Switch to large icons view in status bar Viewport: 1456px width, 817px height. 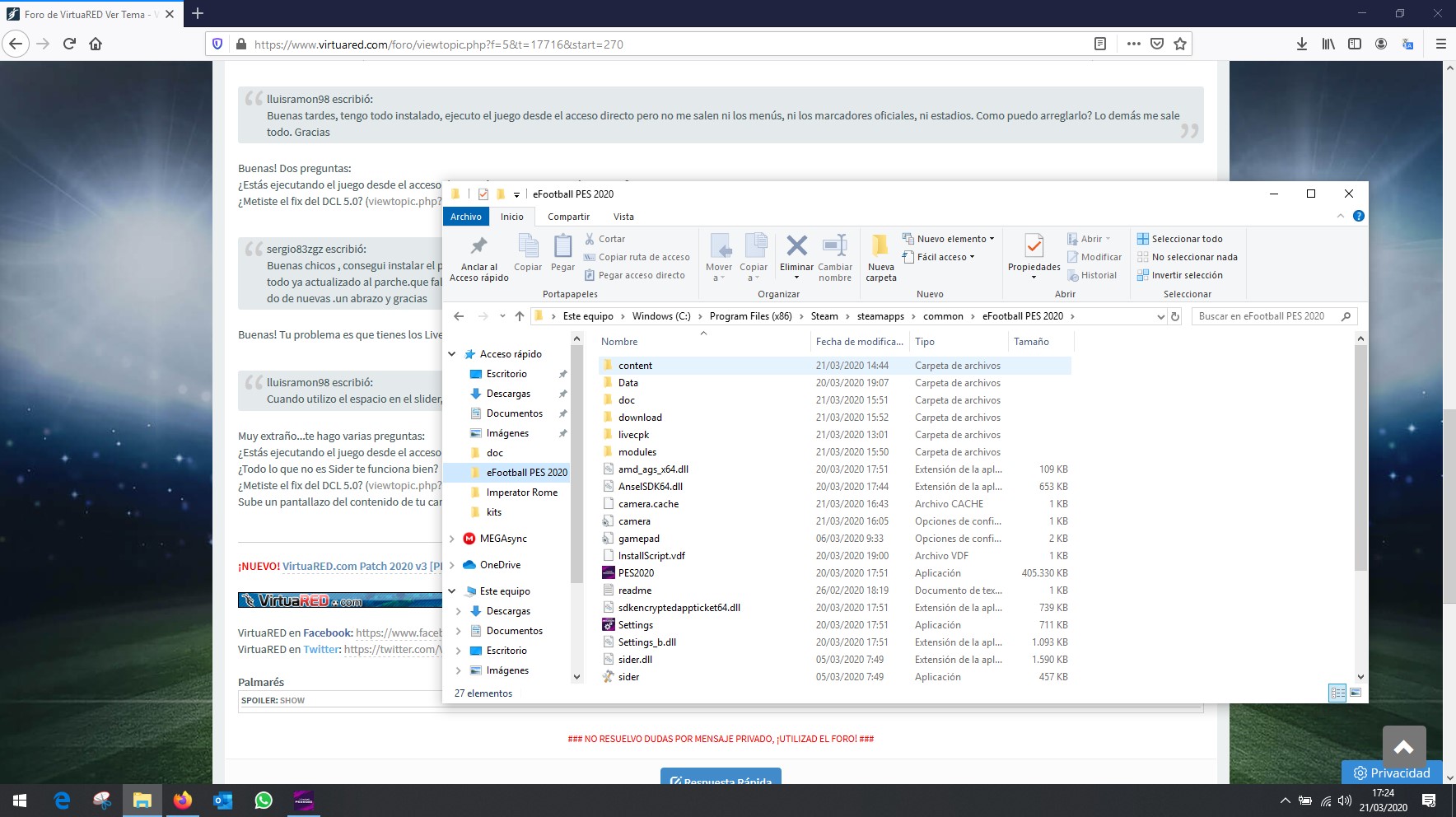click(x=1356, y=693)
